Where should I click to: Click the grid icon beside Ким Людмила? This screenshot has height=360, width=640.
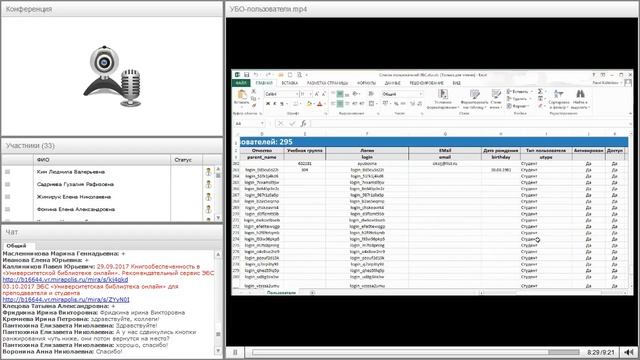7,172
